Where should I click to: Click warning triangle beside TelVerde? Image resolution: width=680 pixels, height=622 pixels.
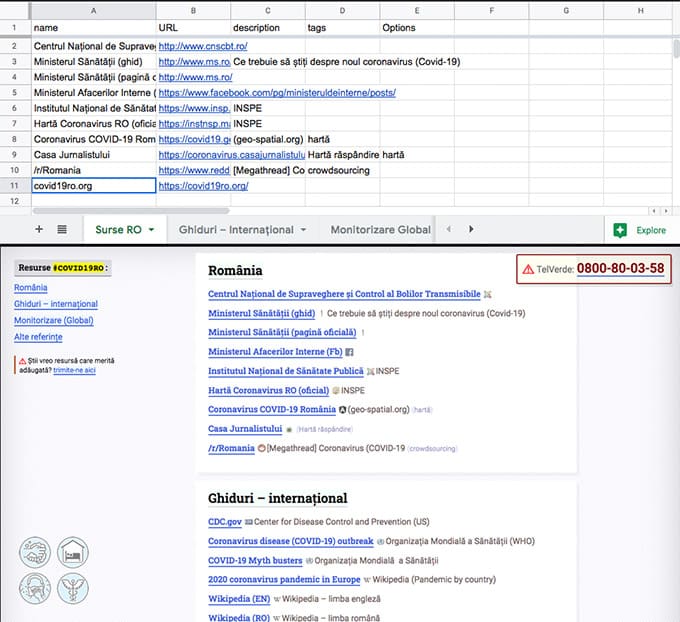pyautogui.click(x=528, y=269)
